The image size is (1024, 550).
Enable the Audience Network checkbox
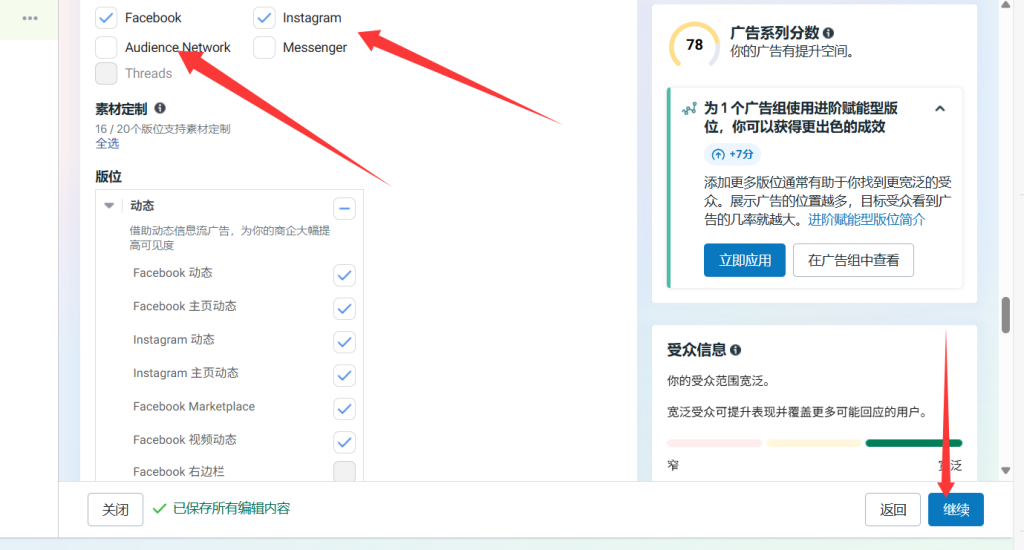[106, 47]
